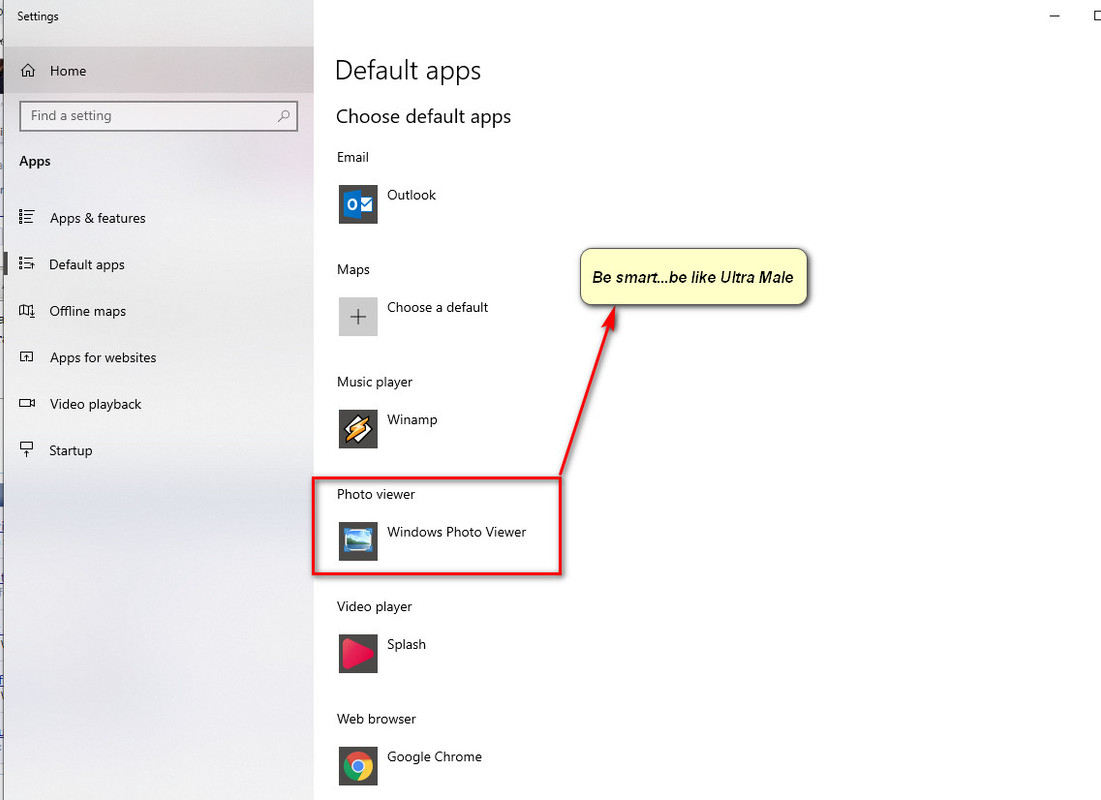Viewport: 1101px width, 800px height.
Task: Click the Default apps sidebar icon
Action: coord(27,263)
